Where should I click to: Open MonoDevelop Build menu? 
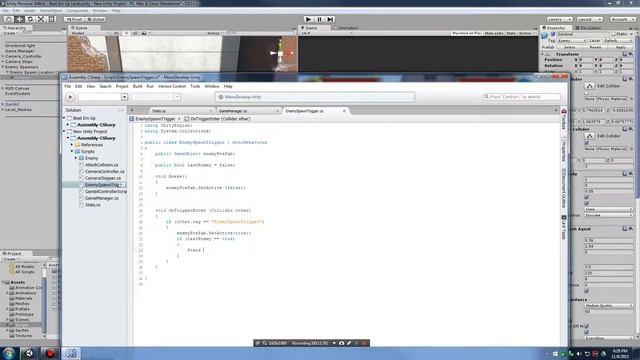137,86
